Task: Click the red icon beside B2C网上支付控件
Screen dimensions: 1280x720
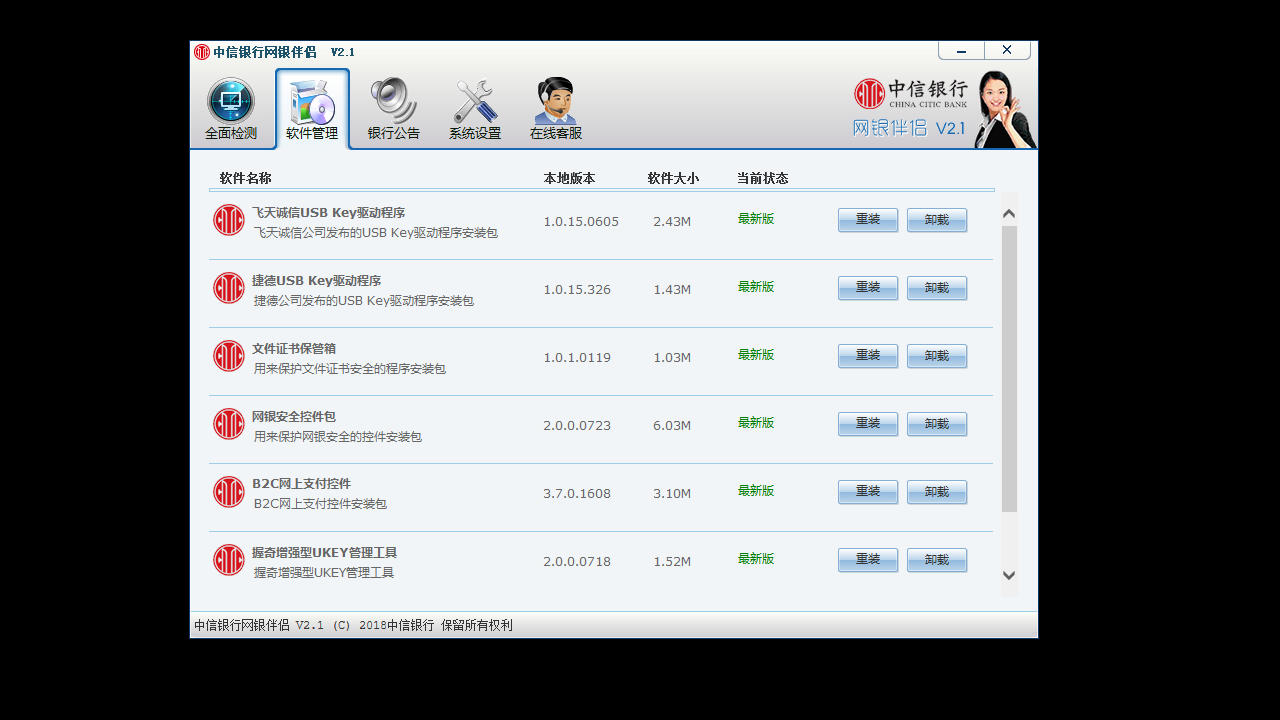Action: click(229, 492)
